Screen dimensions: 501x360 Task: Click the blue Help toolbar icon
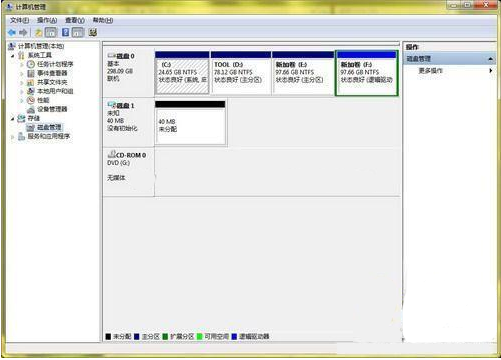(x=65, y=32)
